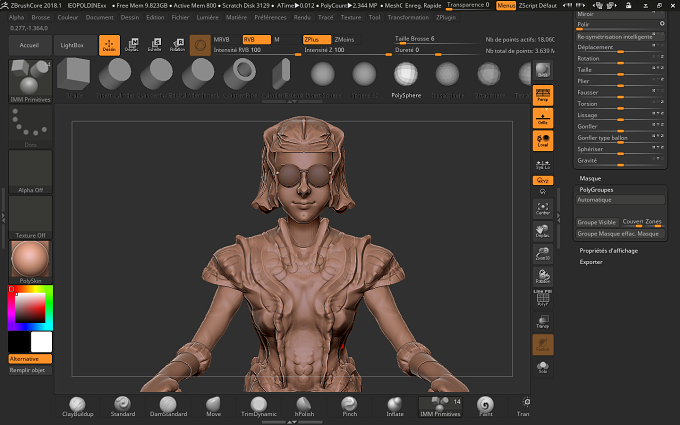The height and width of the screenshot is (425, 680).
Task: Pick the hPolish brush
Action: 304,407
